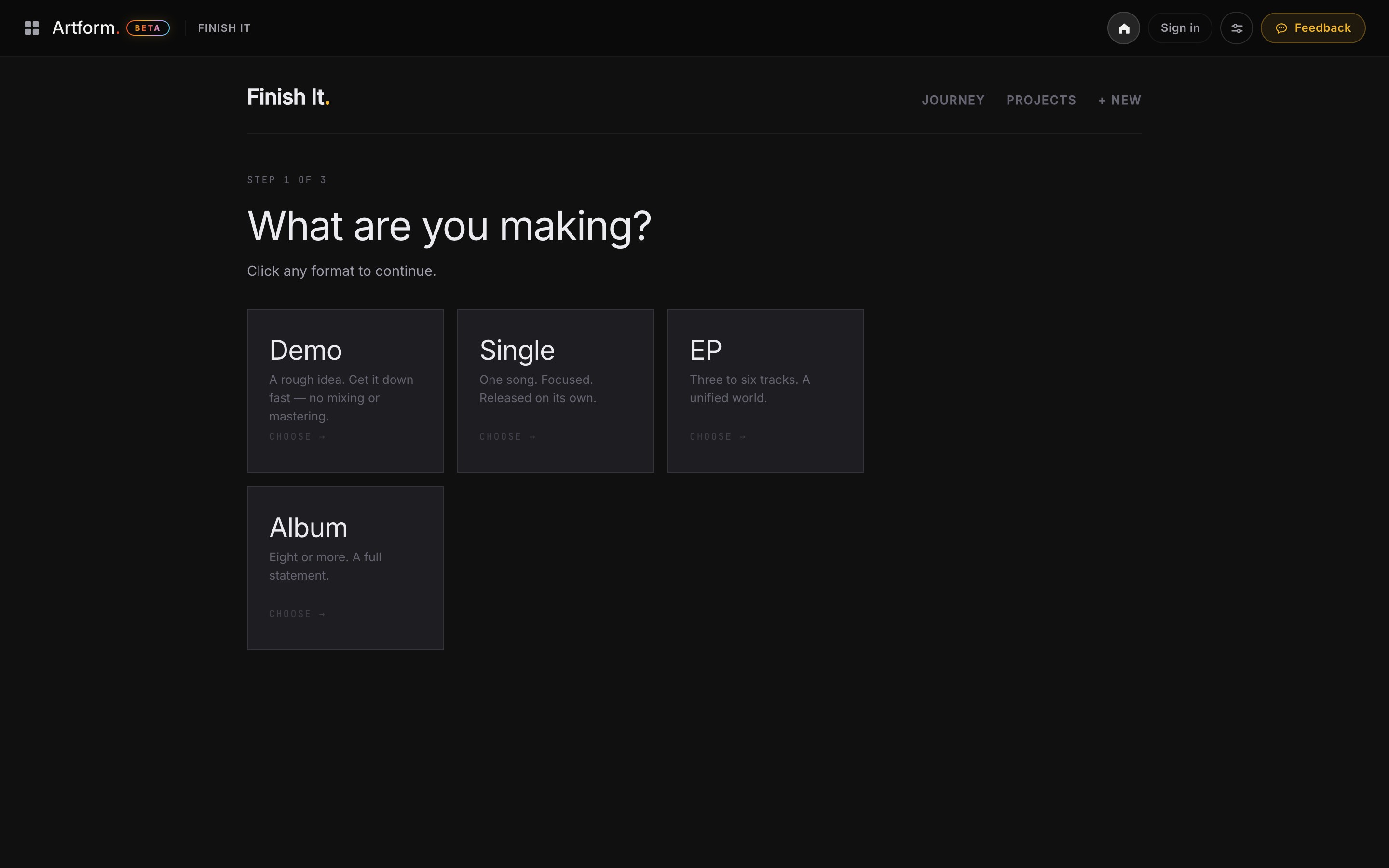Open the Projects tab
Viewport: 1389px width, 868px height.
point(1041,100)
